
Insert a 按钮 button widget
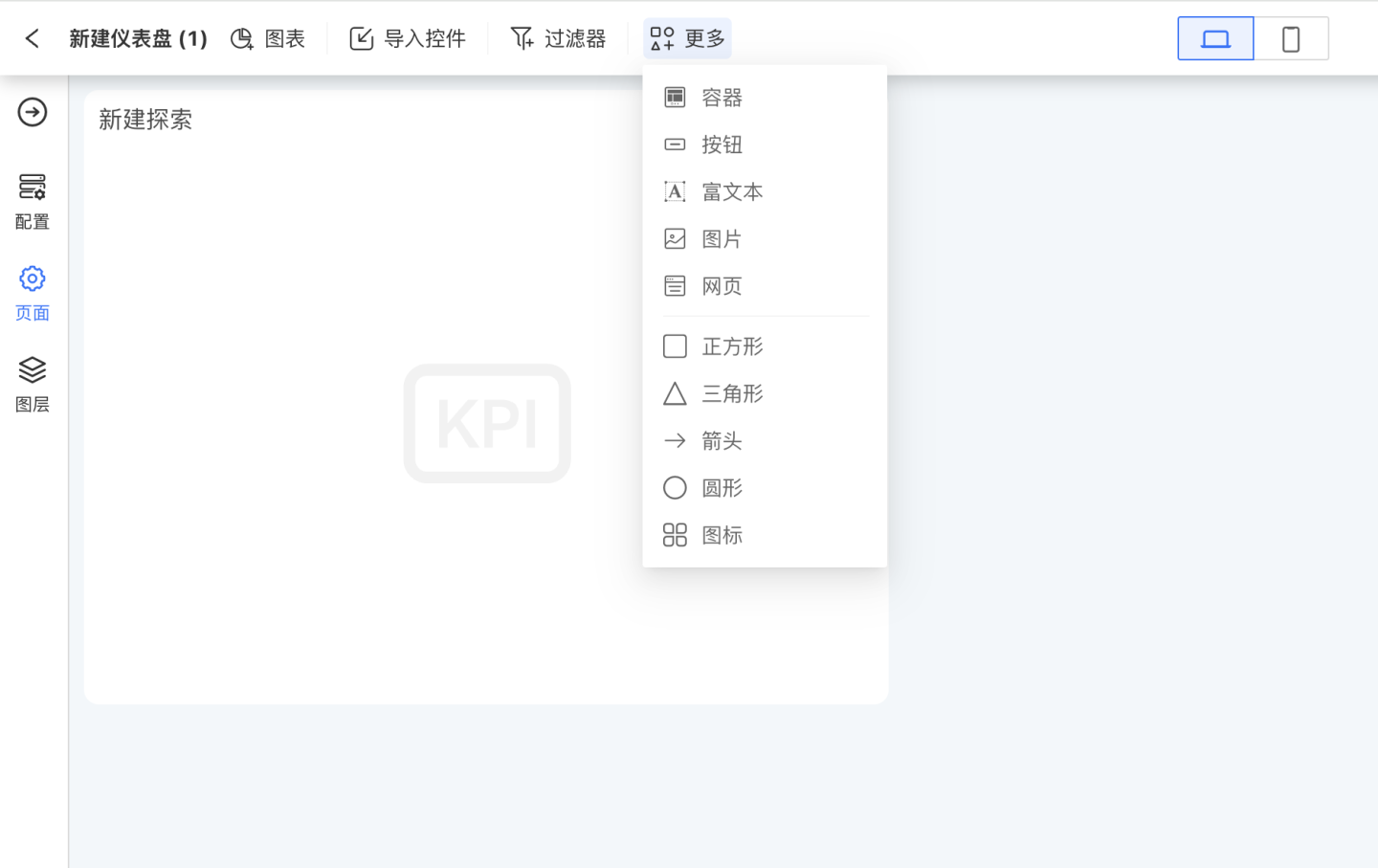click(722, 145)
